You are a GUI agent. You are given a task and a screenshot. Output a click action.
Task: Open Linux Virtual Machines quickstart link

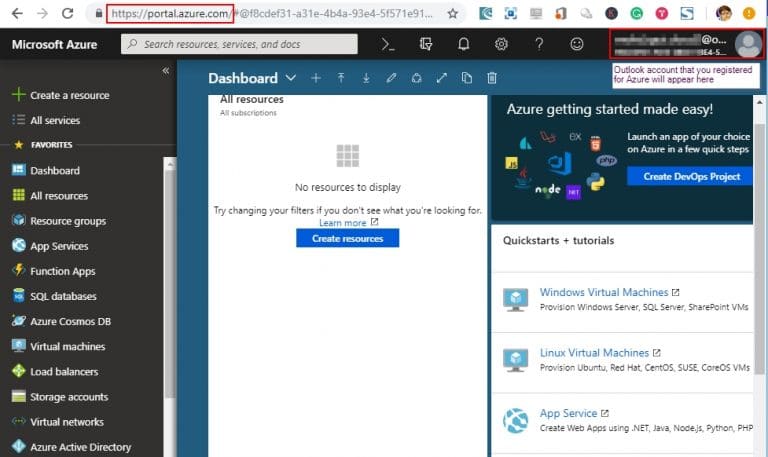coord(594,353)
